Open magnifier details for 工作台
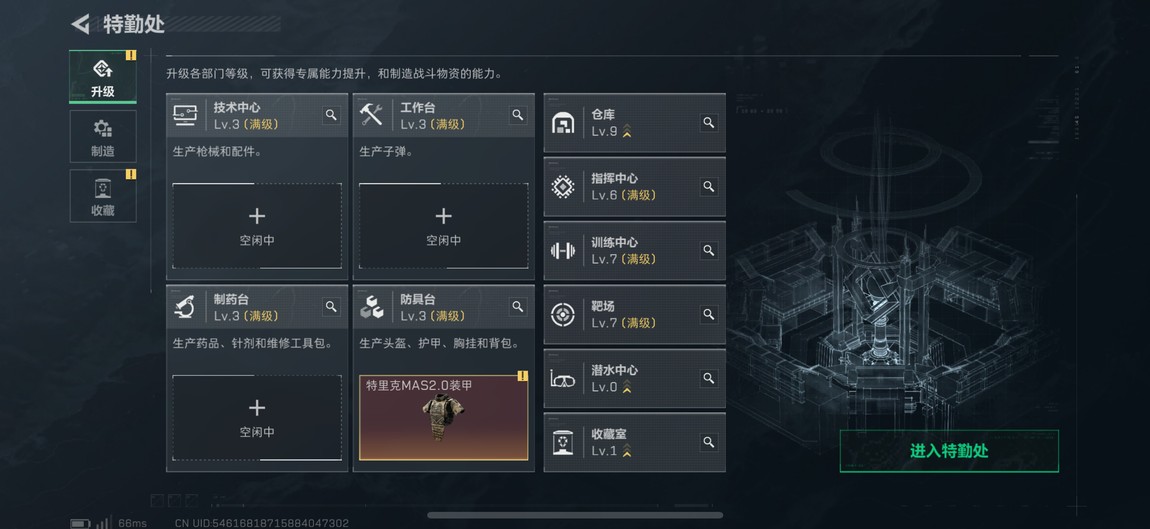This screenshot has height=529, width=1150. click(518, 115)
